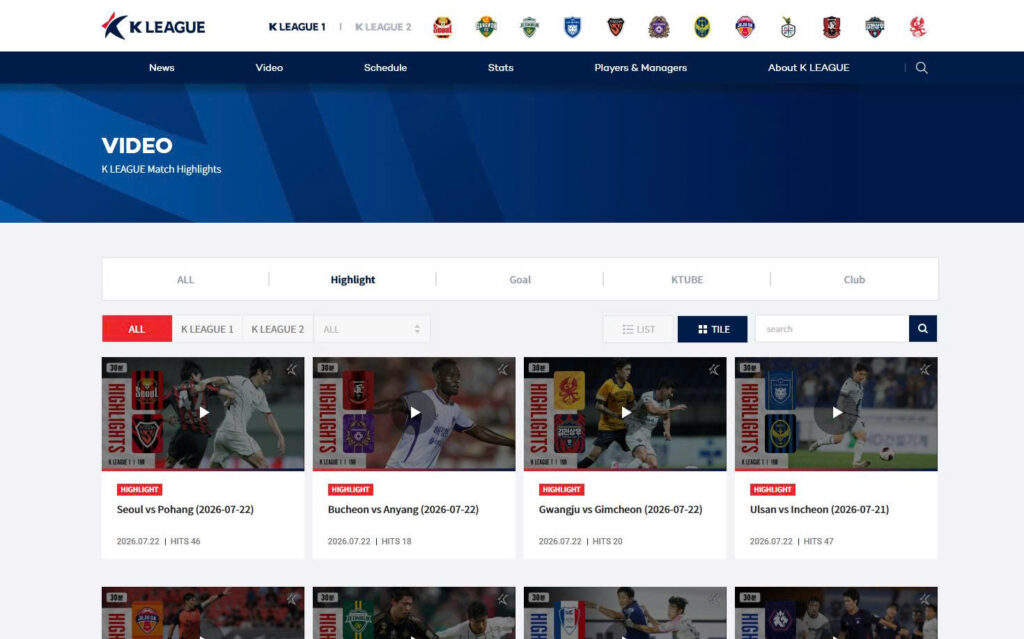Switch to TILE view
This screenshot has width=1024, height=639.
click(x=712, y=329)
